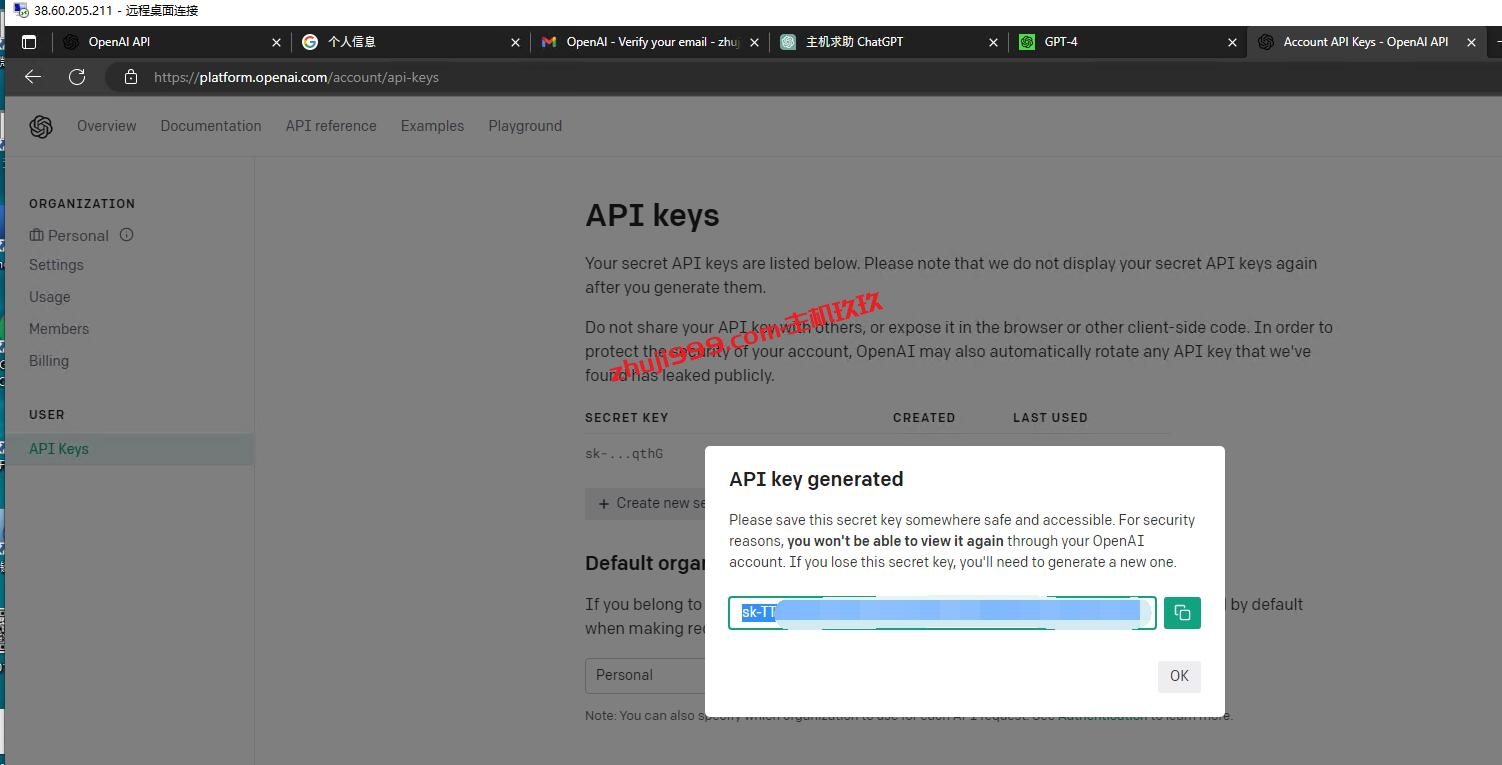1502x765 pixels.
Task: Close the 主机求助 ChatGPT tab
Action: click(x=993, y=42)
